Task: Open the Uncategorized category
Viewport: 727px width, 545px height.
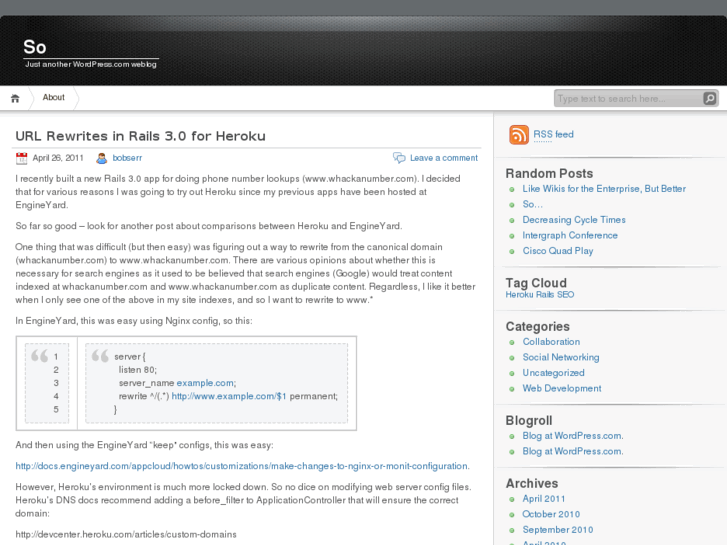Action: (x=554, y=373)
